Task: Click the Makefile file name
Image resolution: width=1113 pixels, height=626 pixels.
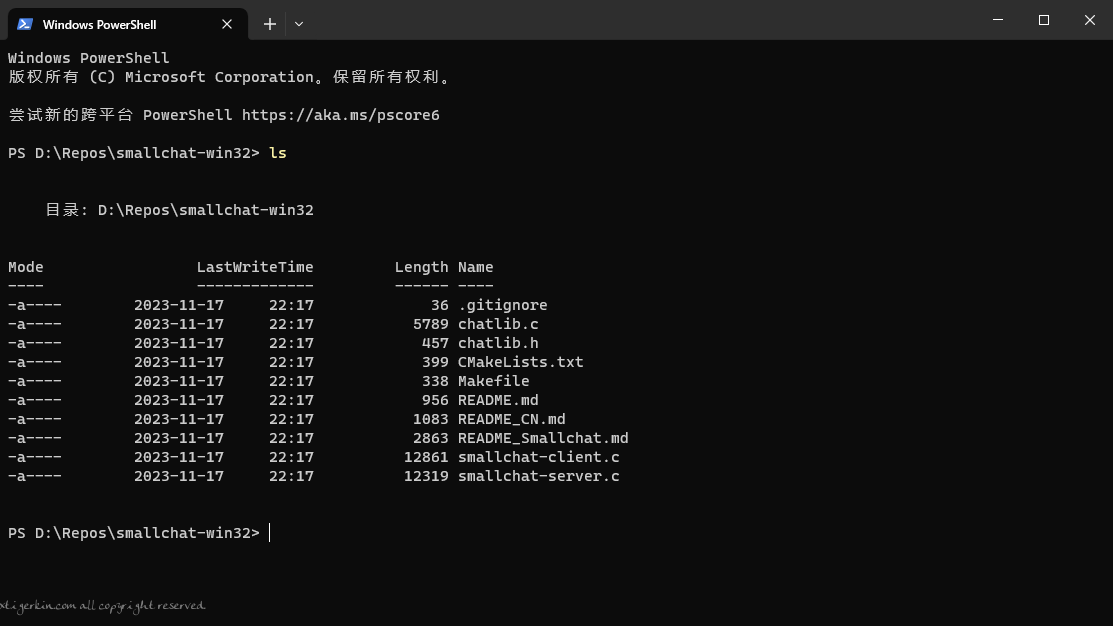Action: pyautogui.click(x=493, y=381)
